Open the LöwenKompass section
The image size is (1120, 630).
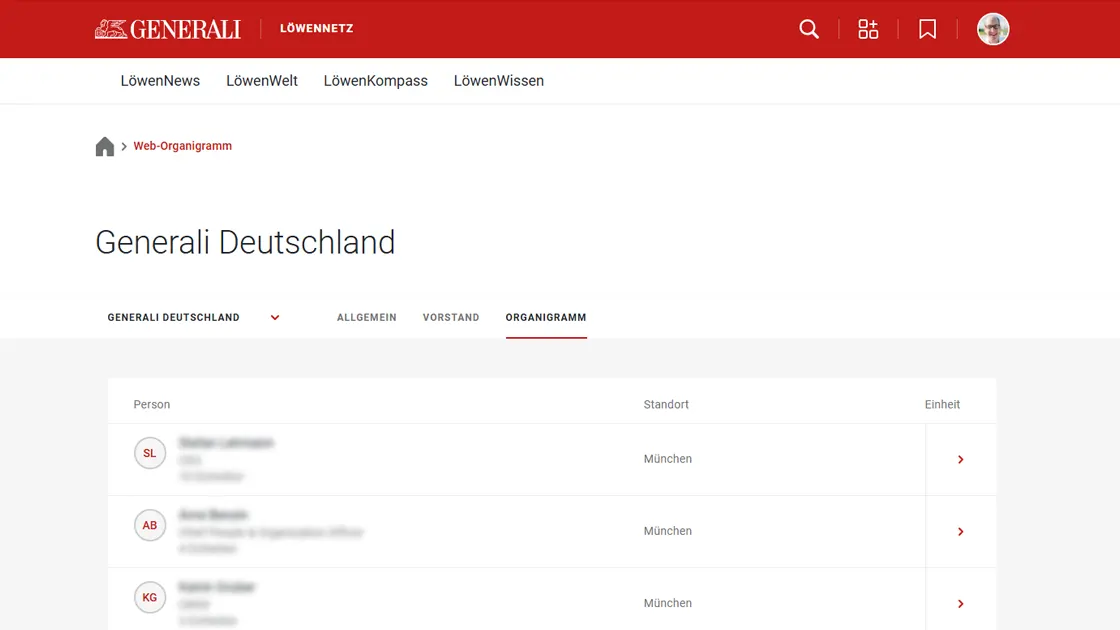click(x=376, y=80)
